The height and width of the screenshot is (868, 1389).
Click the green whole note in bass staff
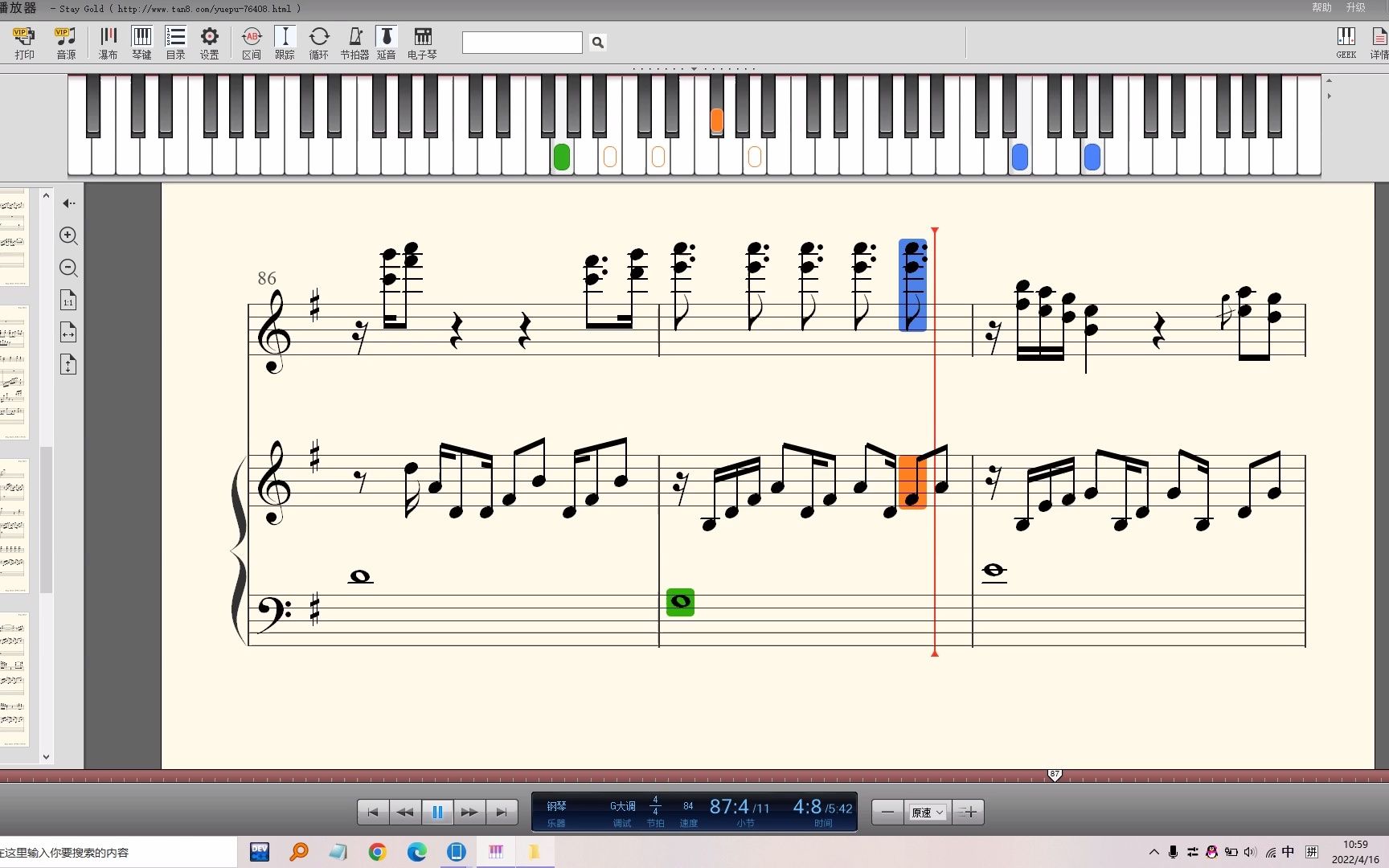pos(680,602)
